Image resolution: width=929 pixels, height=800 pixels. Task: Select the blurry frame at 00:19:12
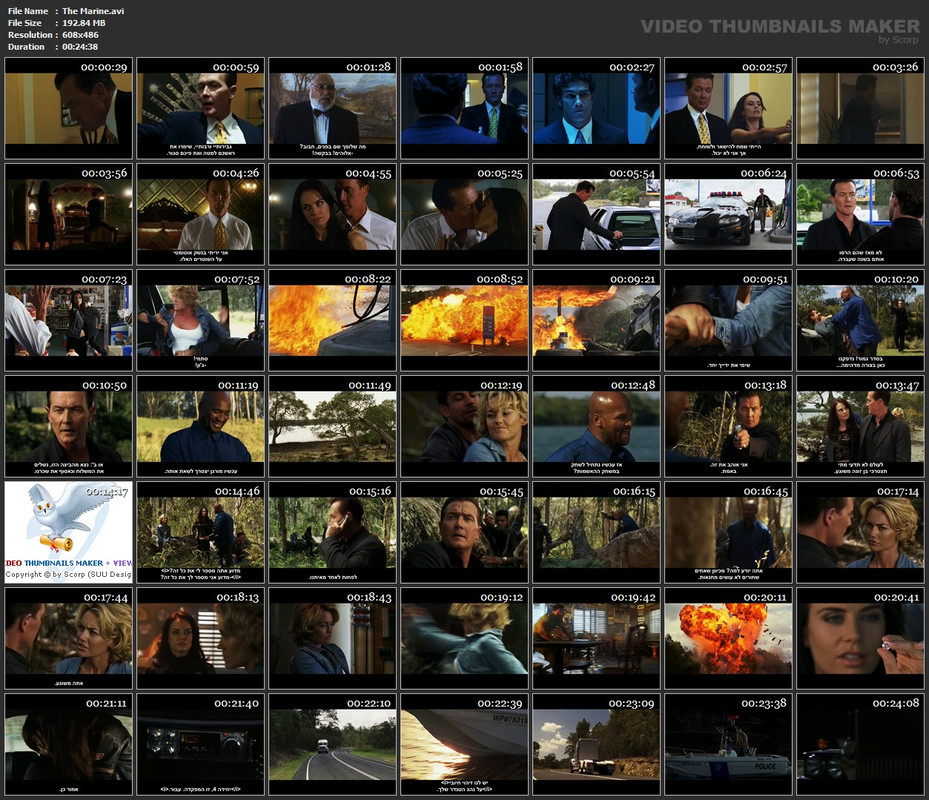tap(464, 639)
